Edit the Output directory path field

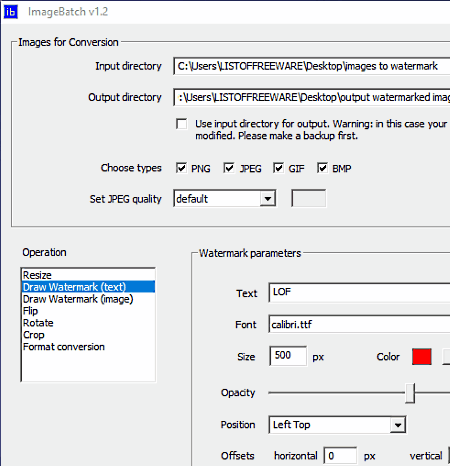tap(312, 97)
